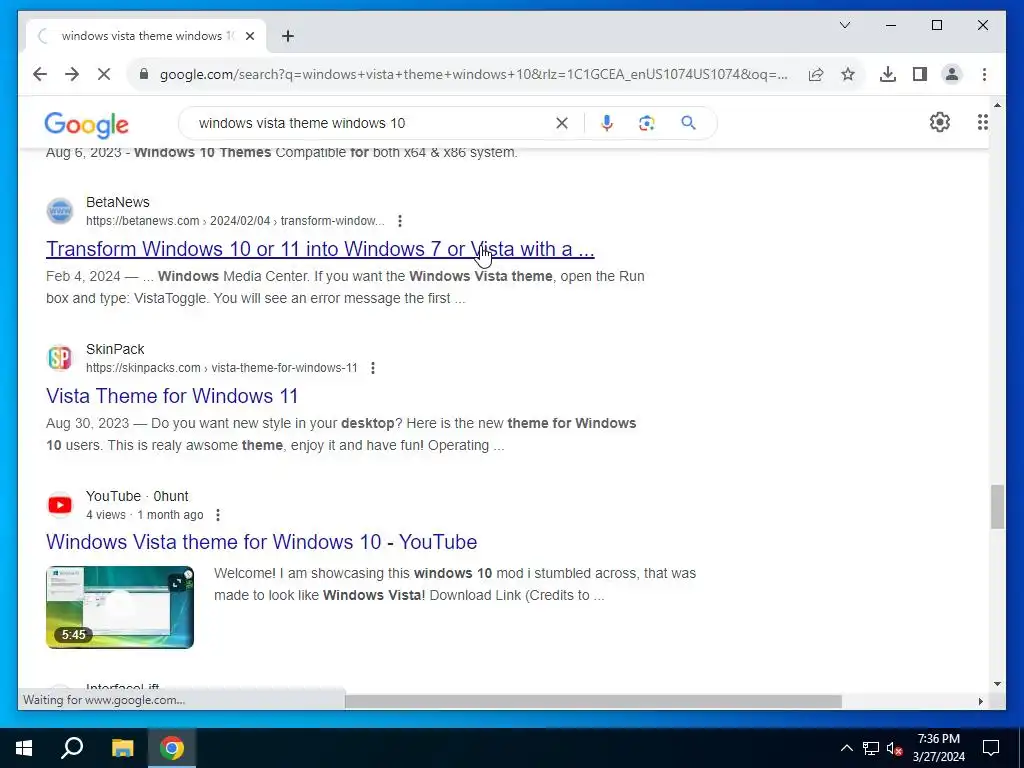Open tab search dropdown arrow
This screenshot has width=1024, height=768.
click(845, 25)
